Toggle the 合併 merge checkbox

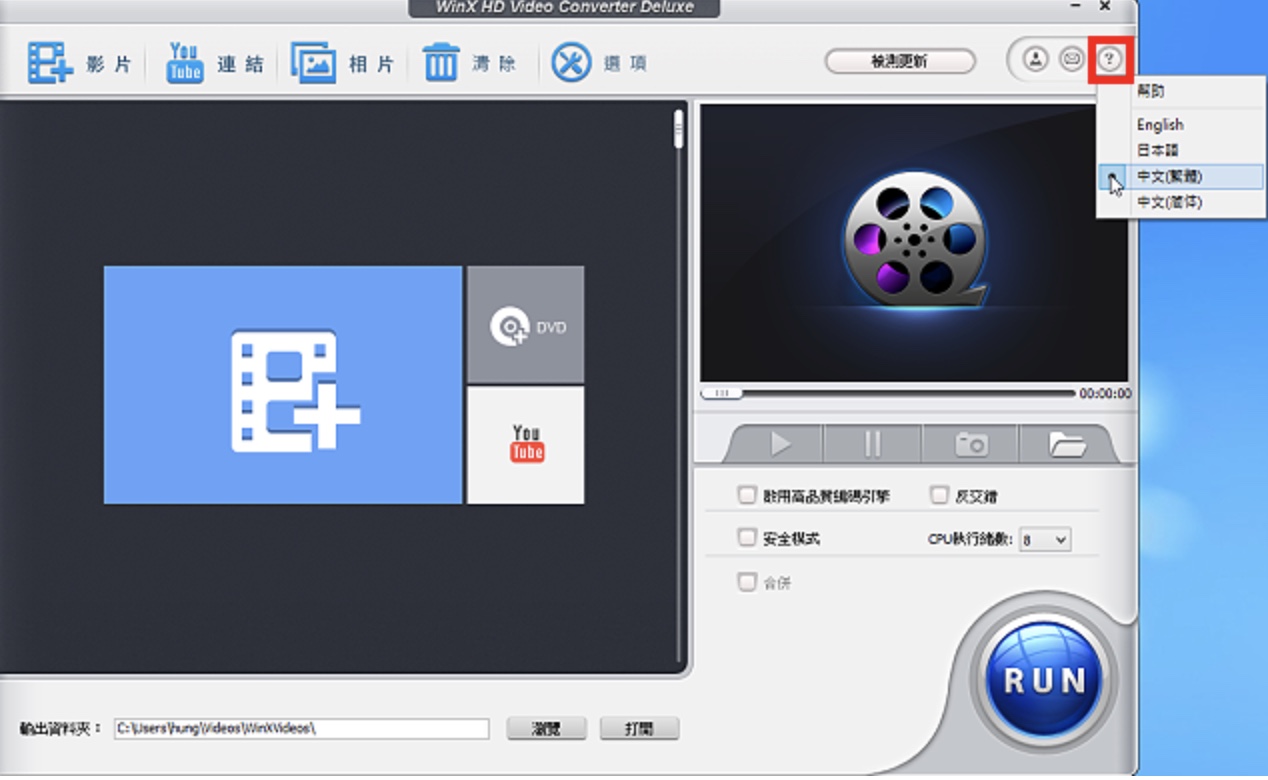pyautogui.click(x=746, y=581)
